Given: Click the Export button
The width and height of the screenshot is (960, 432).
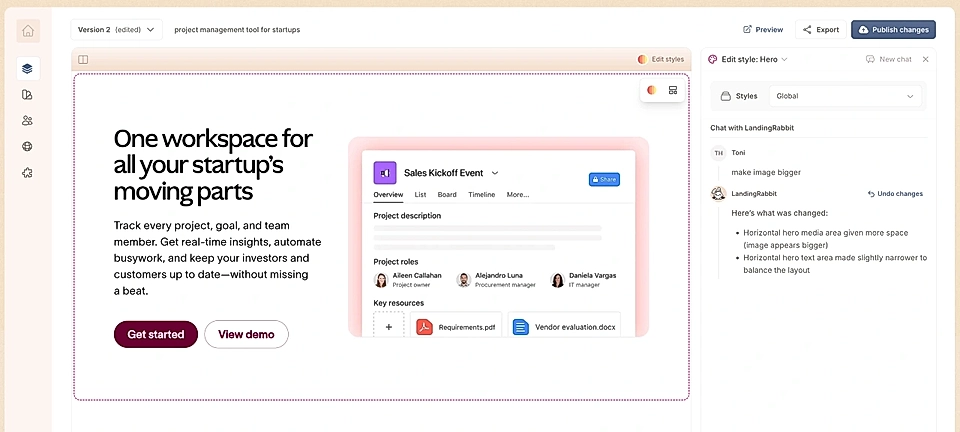Looking at the screenshot, I should pyautogui.click(x=820, y=30).
